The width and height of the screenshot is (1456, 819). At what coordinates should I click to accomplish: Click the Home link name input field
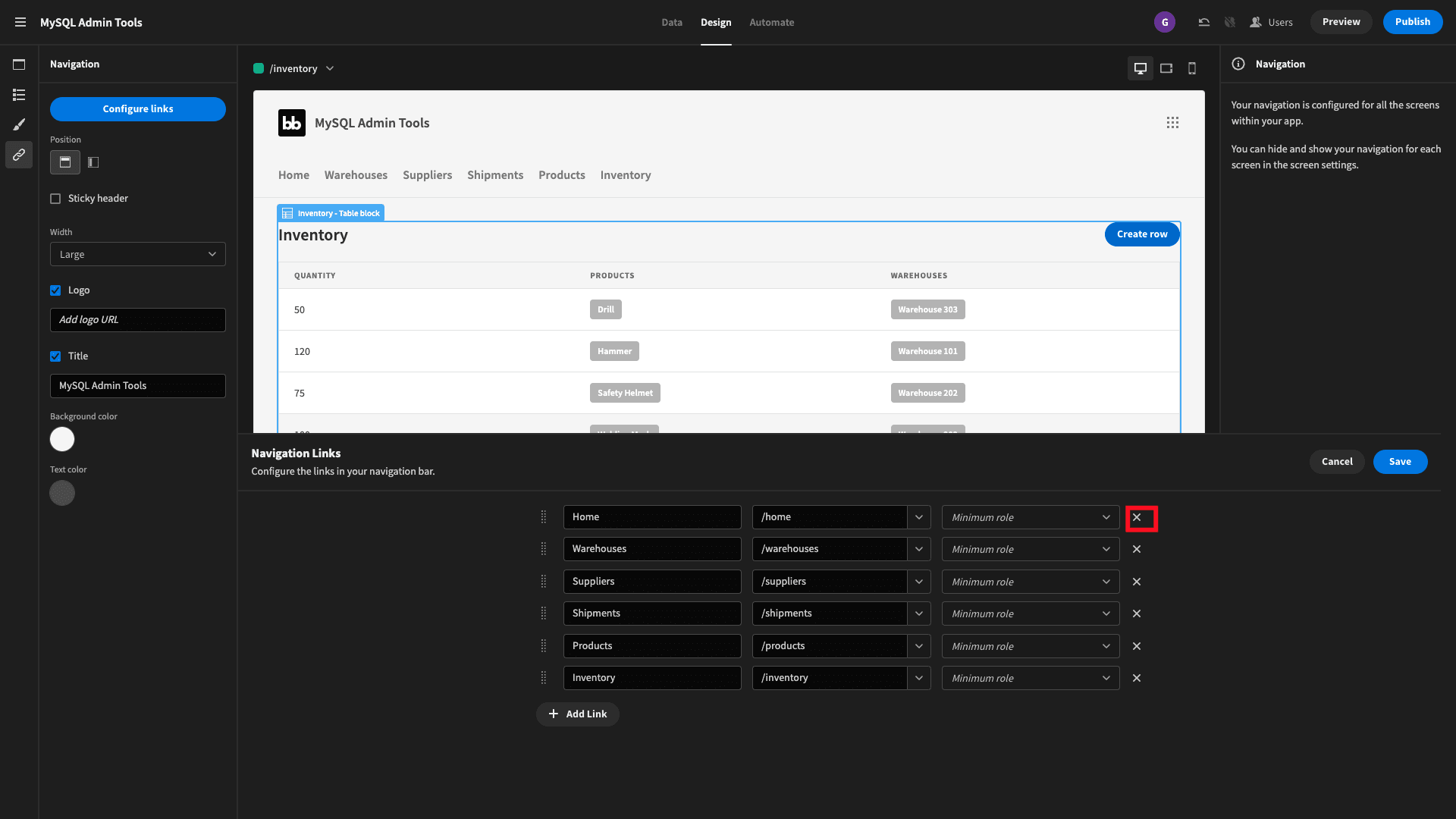(x=651, y=516)
